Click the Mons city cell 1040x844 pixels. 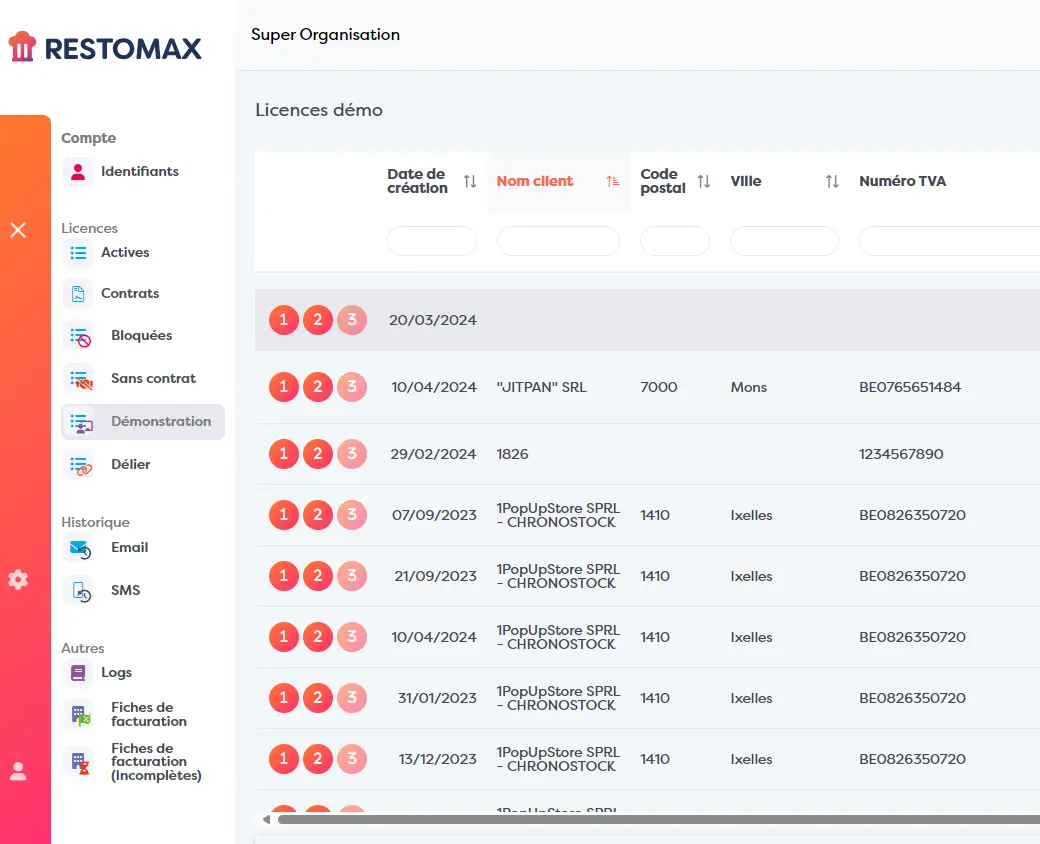click(x=749, y=387)
